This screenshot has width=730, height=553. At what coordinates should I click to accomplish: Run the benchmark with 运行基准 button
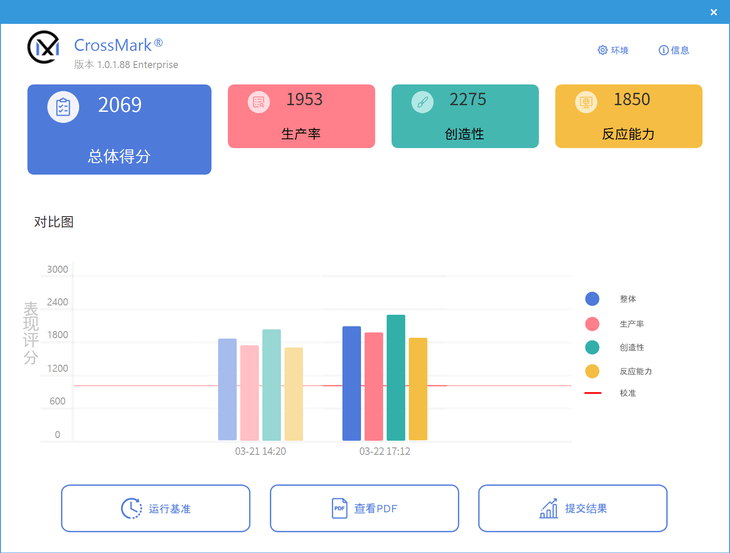click(156, 508)
